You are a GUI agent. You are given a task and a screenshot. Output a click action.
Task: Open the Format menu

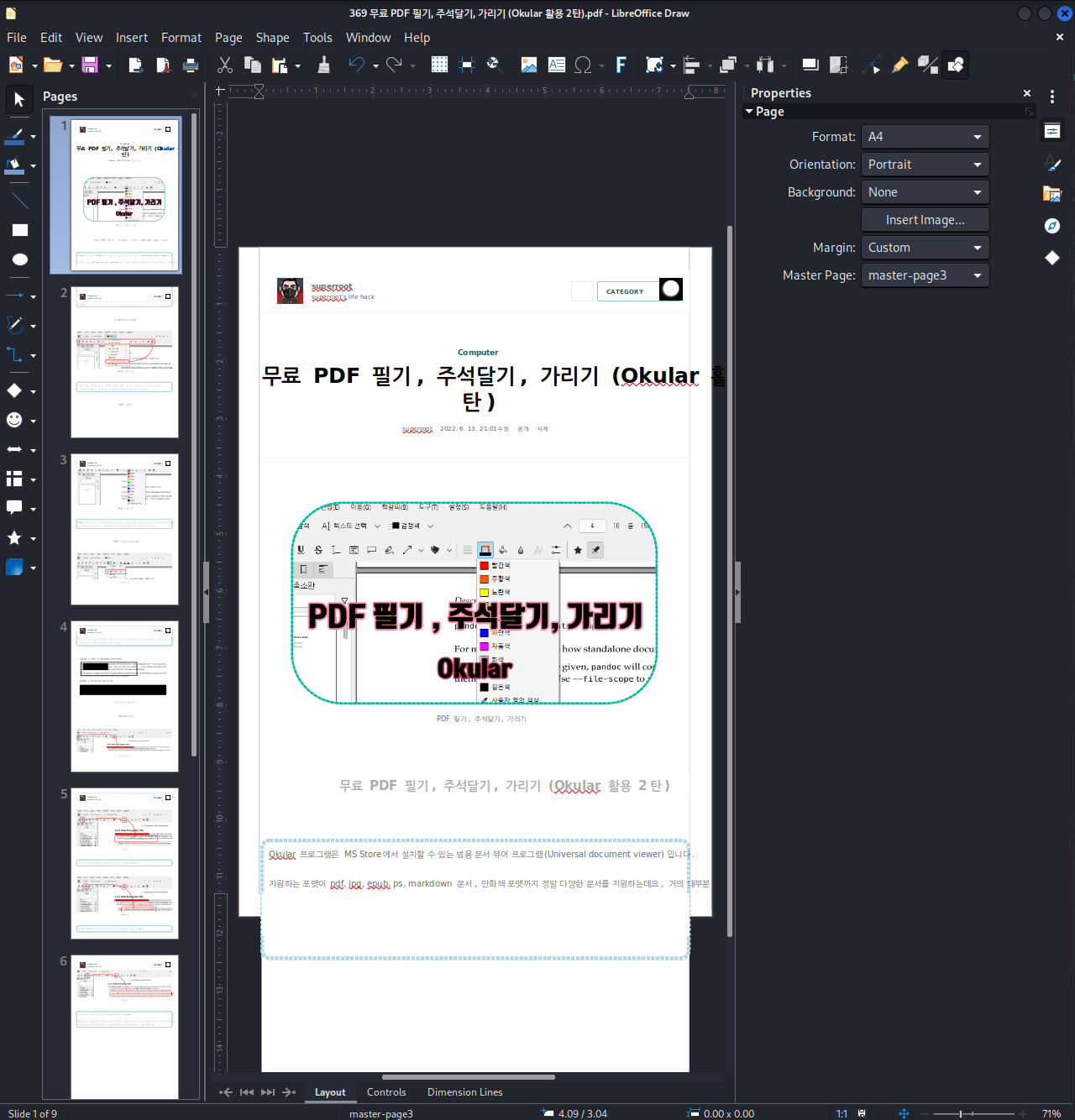(x=181, y=38)
